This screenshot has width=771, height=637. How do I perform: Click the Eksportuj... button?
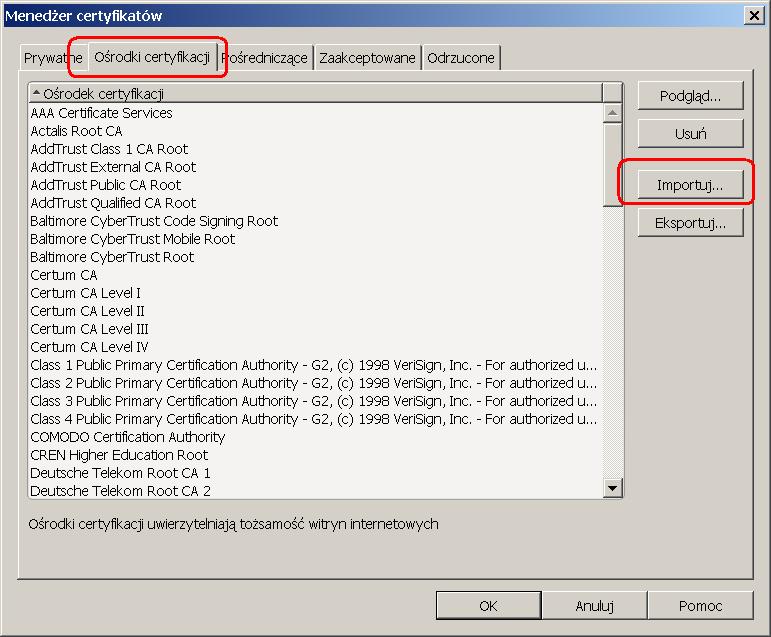pyautogui.click(x=690, y=223)
